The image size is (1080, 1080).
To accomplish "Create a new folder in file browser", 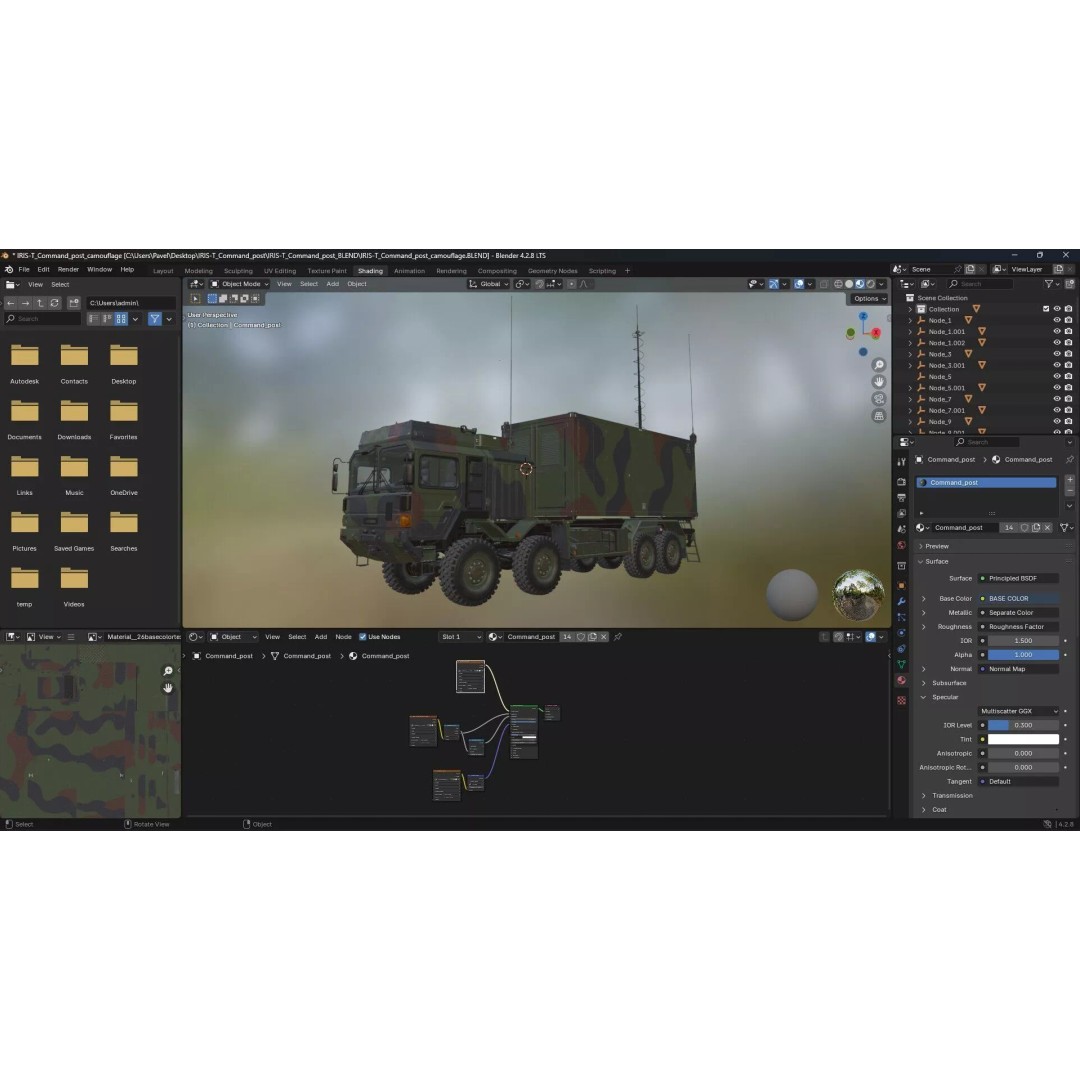I will [x=74, y=303].
